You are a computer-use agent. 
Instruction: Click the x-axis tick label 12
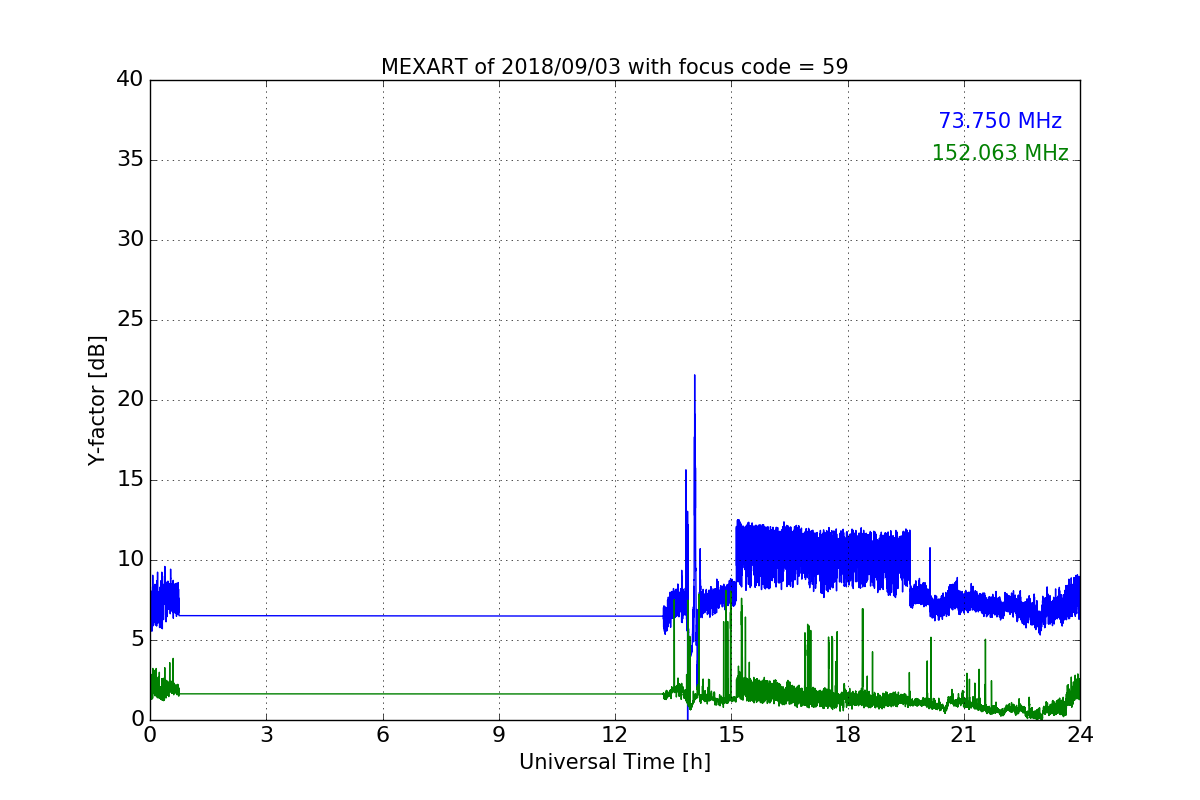coord(615,734)
